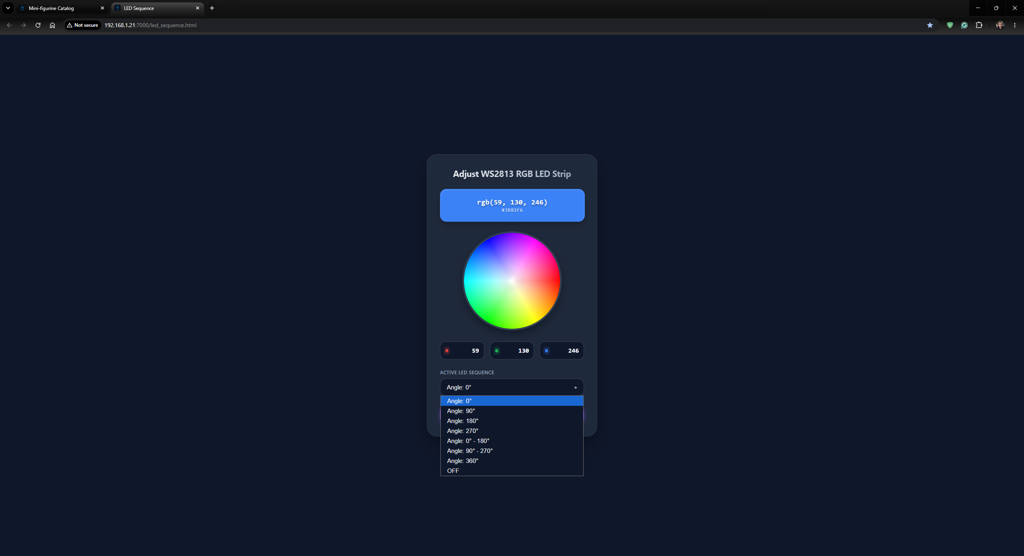Focus the address bar URL
This screenshot has height=556, width=1024.
150,25
